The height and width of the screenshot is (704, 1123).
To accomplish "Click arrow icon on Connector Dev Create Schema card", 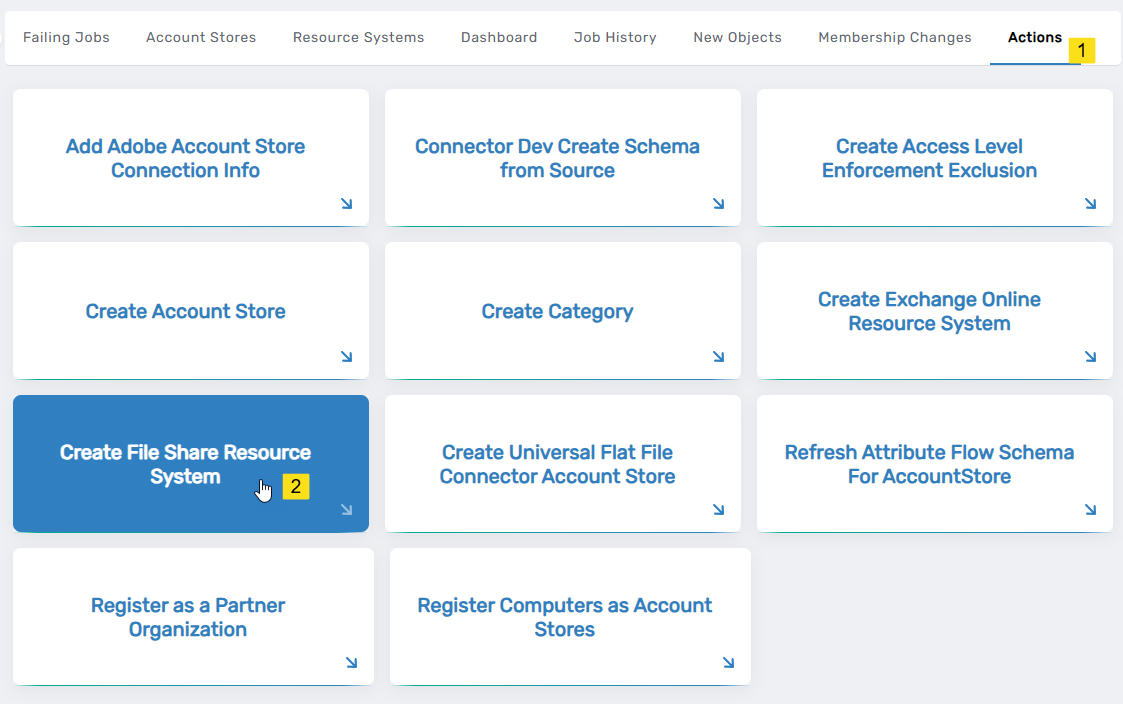I will [x=718, y=204].
